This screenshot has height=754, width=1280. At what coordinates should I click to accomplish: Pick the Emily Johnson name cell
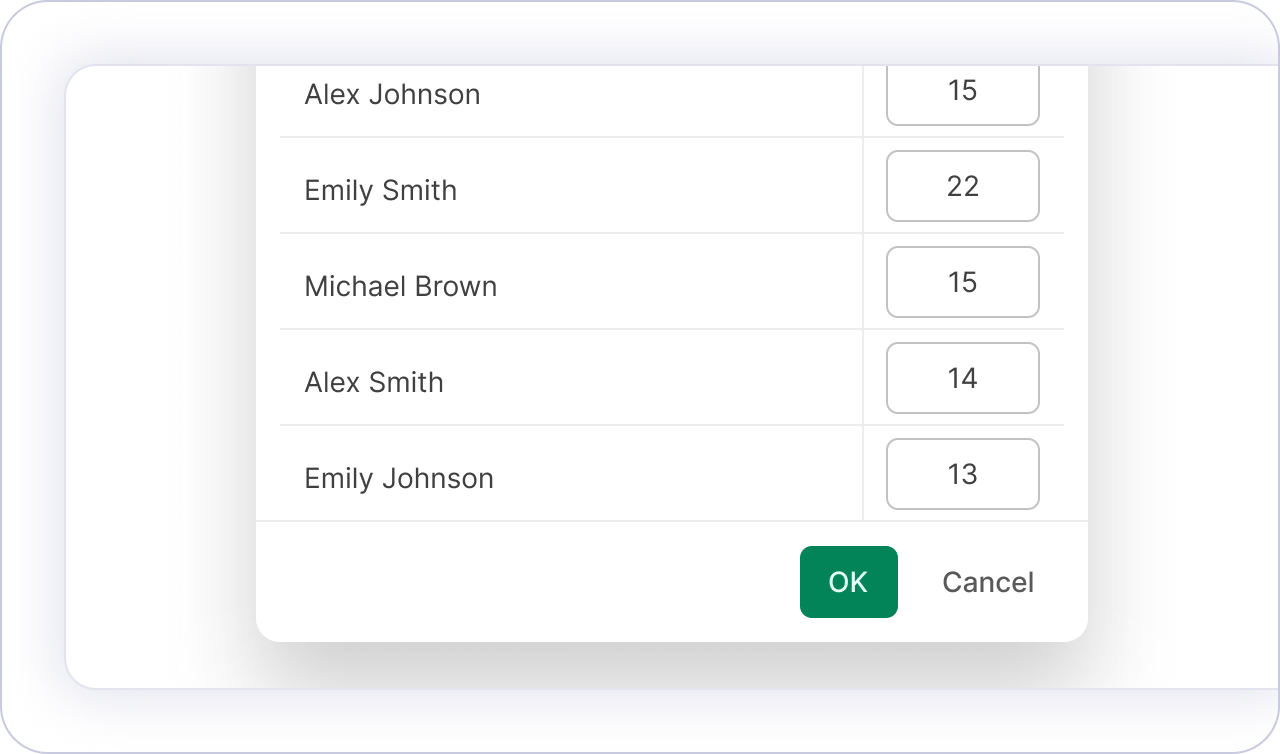398,478
